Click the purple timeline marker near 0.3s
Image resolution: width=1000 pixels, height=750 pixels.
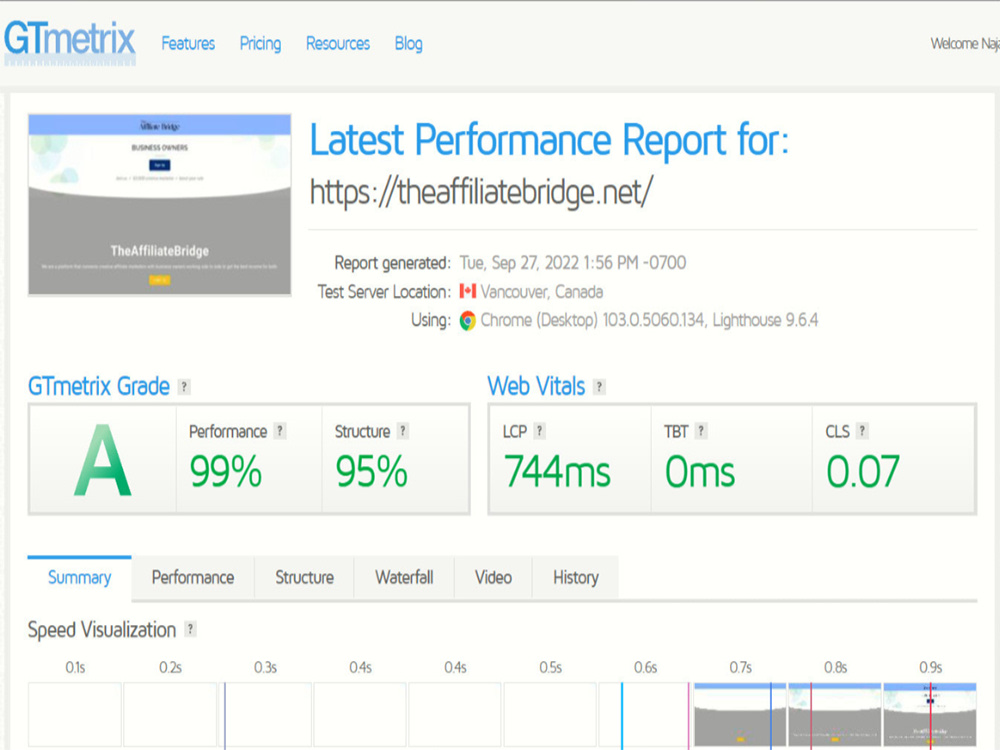(x=224, y=716)
